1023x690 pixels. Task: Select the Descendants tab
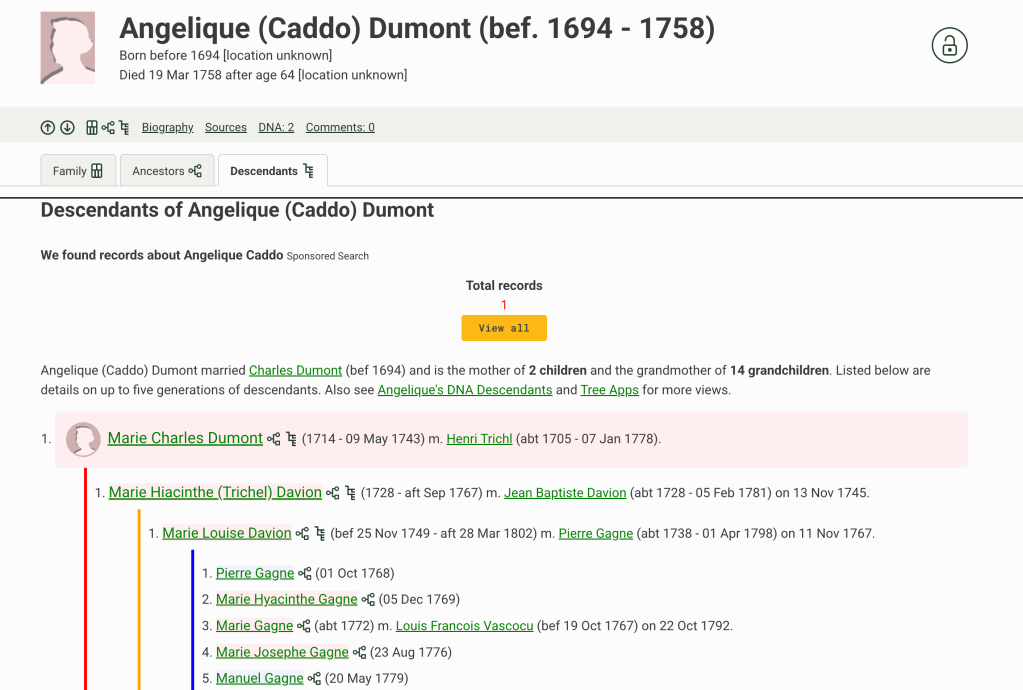pos(272,171)
